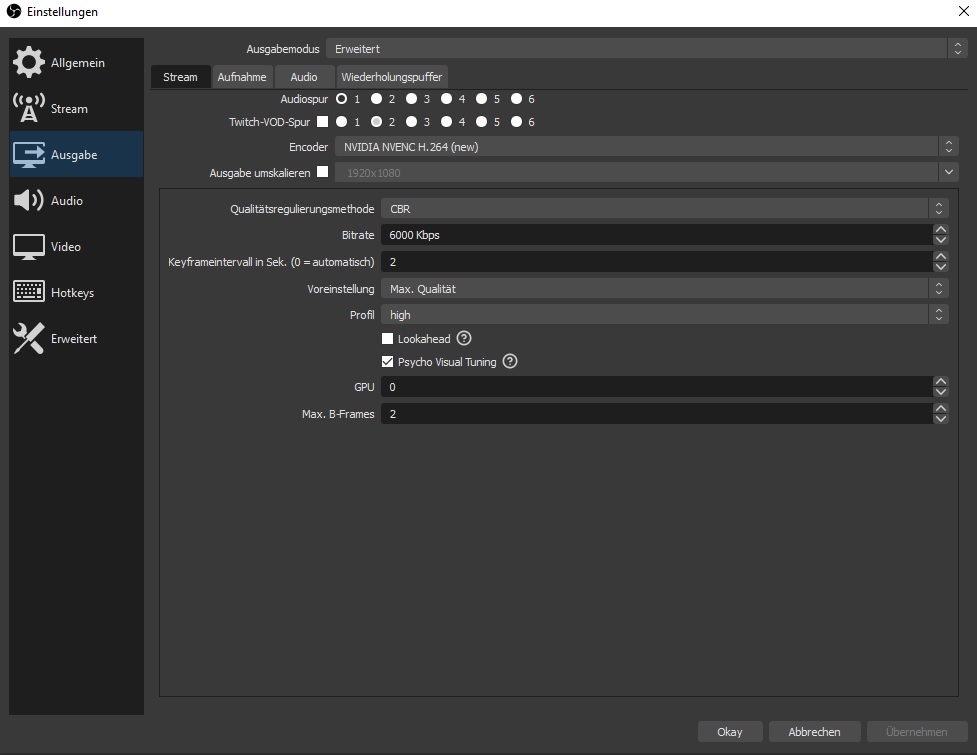Image resolution: width=977 pixels, height=755 pixels.
Task: Decrease Bitrate with down arrow
Action: click(x=941, y=240)
